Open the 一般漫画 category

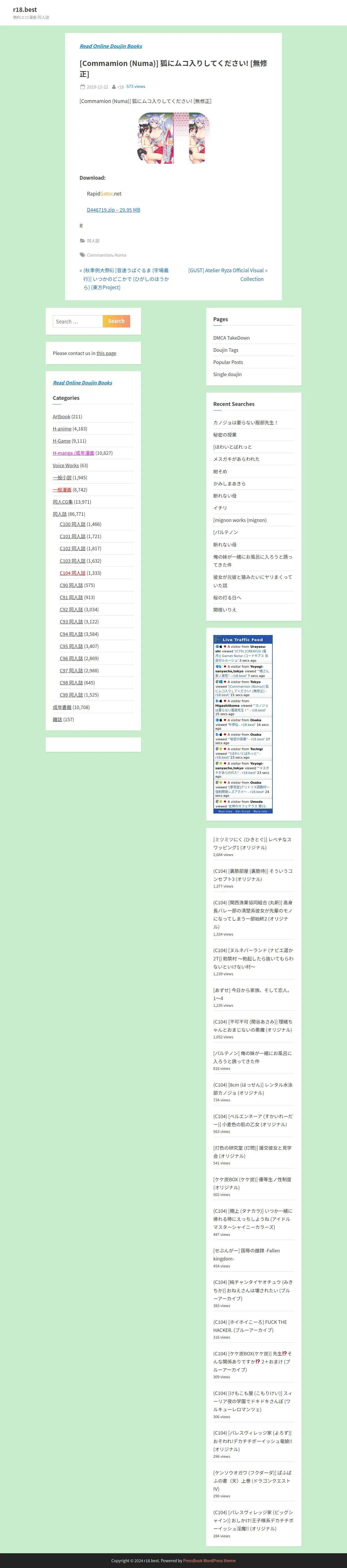(62, 490)
